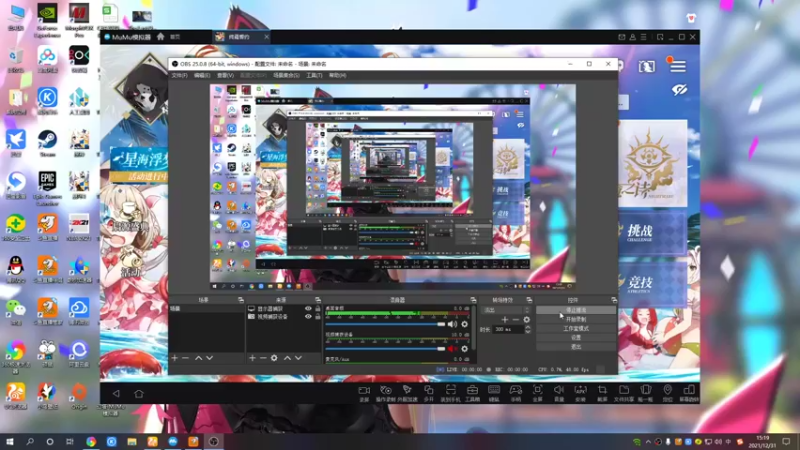
Task: Open game Athletics banner
Action: (x=652, y=284)
